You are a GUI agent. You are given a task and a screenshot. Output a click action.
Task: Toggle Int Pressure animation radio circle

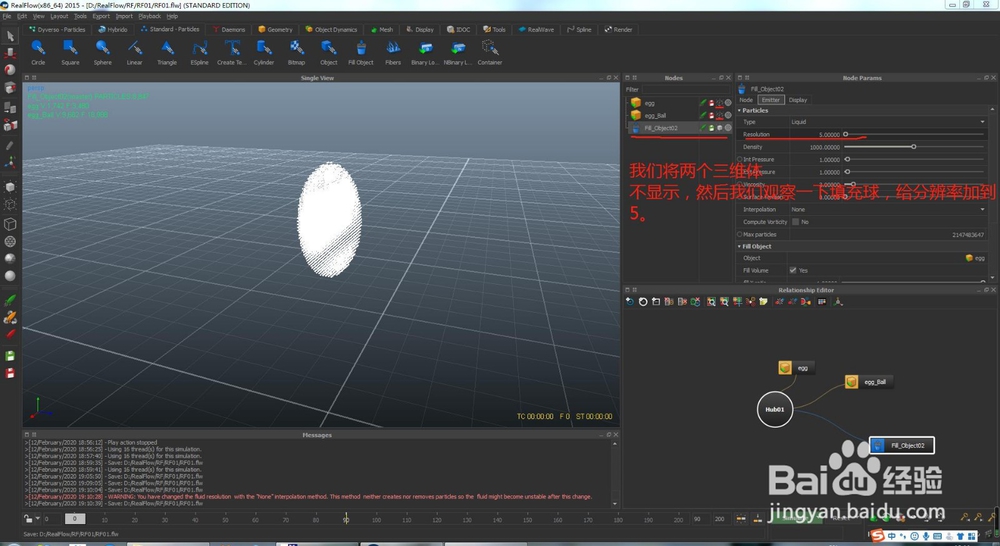(x=740, y=159)
